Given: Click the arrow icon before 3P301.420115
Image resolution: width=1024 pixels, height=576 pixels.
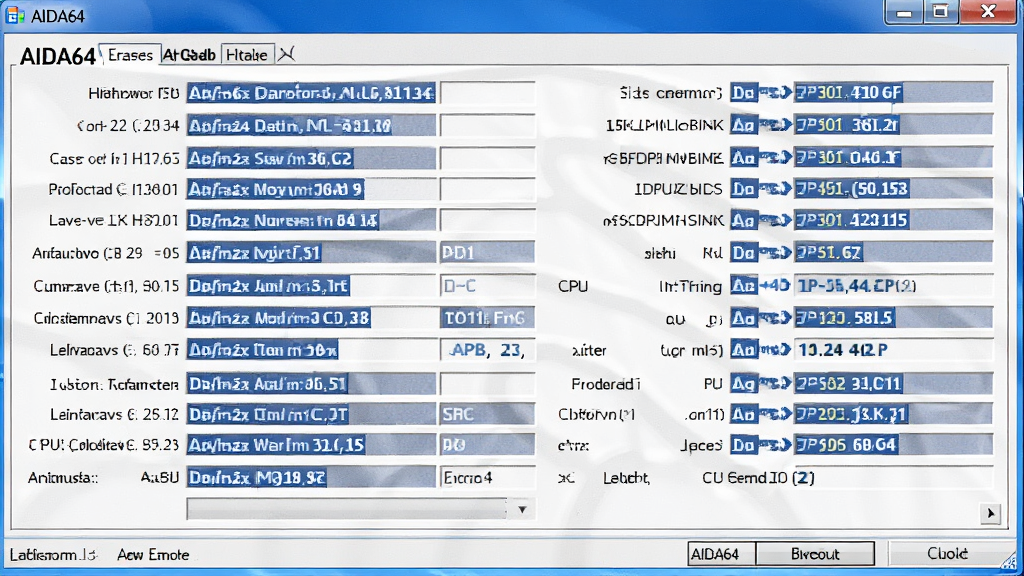Looking at the screenshot, I should tap(775, 220).
